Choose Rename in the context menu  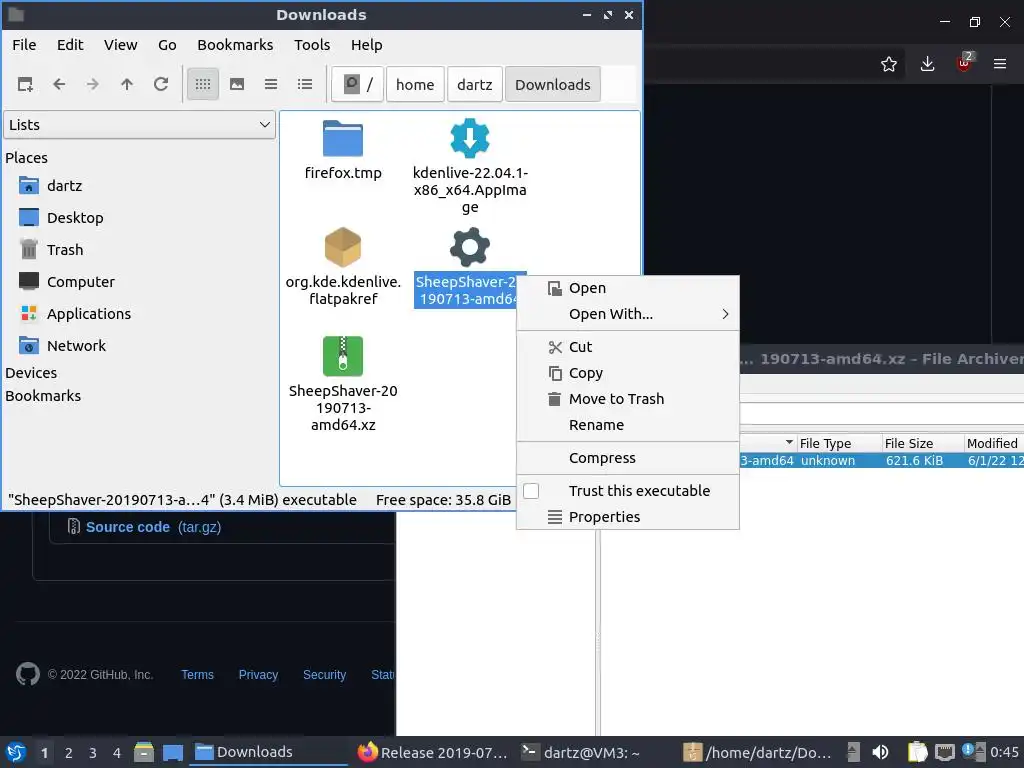coord(628,425)
